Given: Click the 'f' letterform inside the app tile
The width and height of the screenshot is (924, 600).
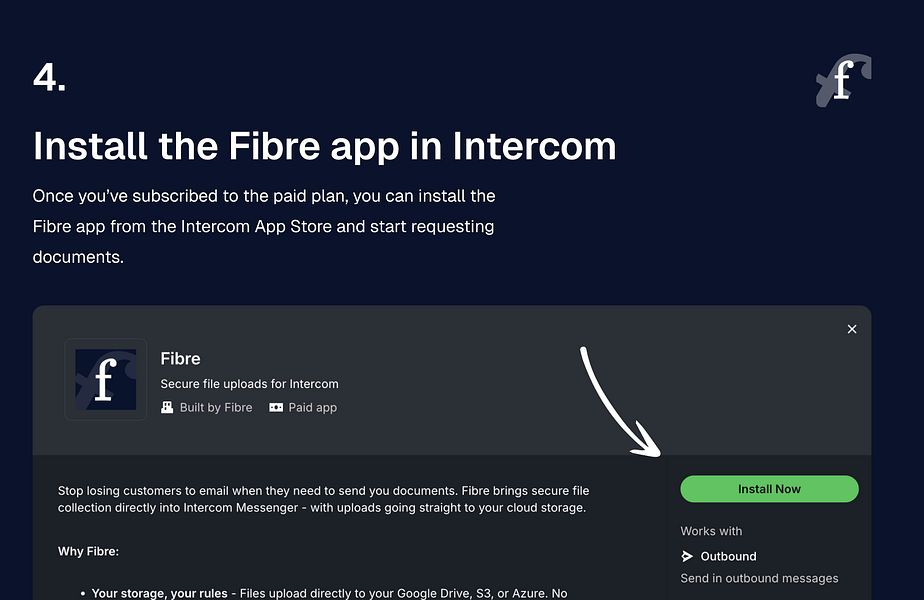Looking at the screenshot, I should (x=105, y=380).
